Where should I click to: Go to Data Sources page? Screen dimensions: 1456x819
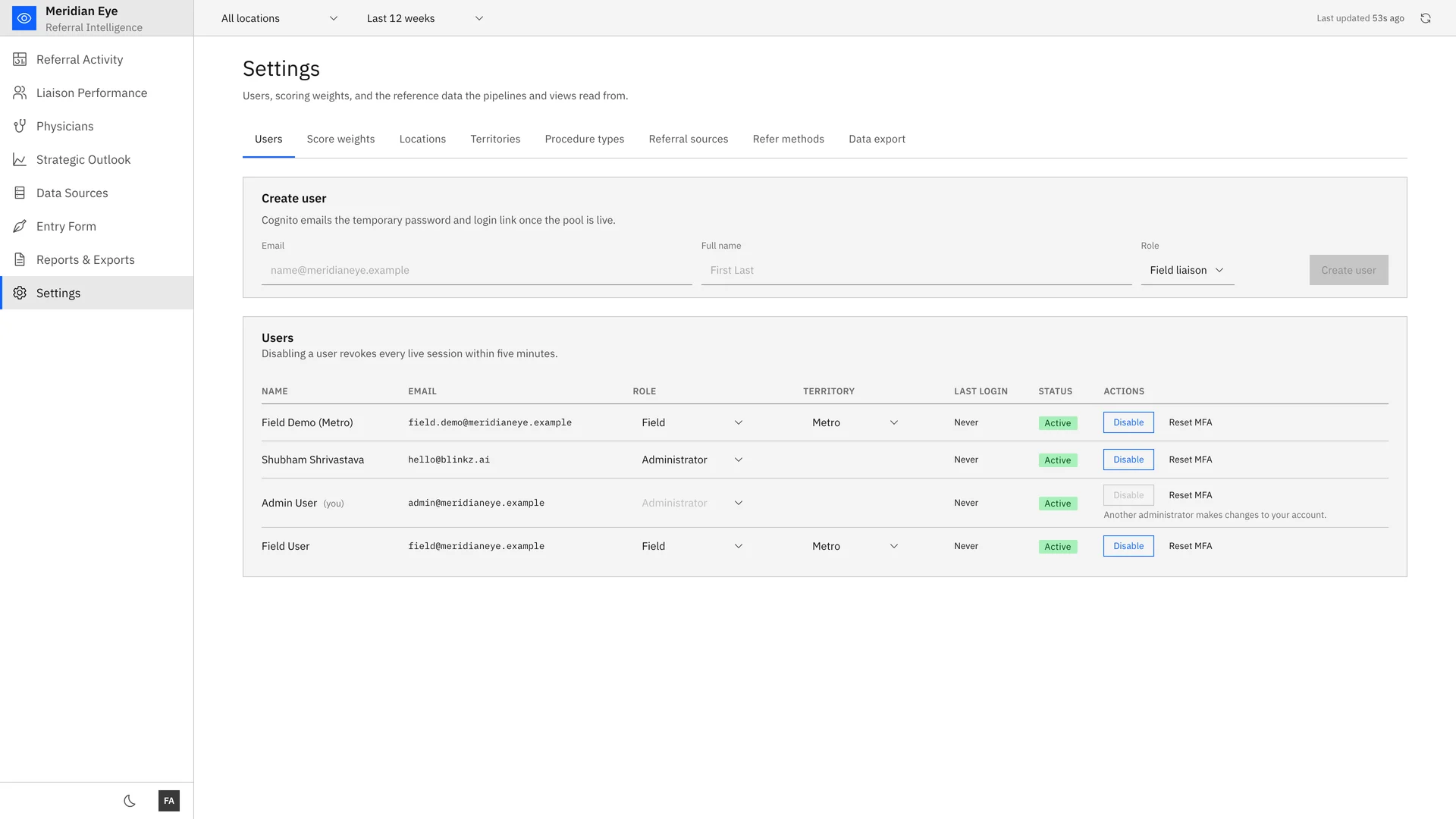click(x=97, y=193)
